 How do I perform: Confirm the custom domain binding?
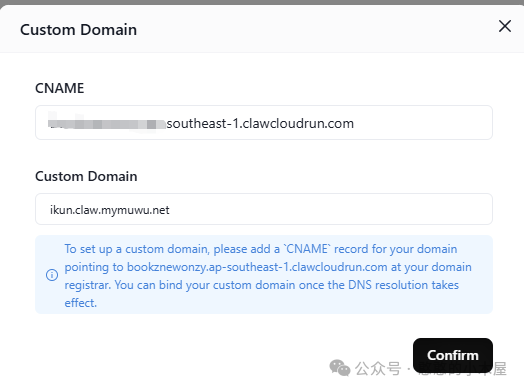click(453, 355)
